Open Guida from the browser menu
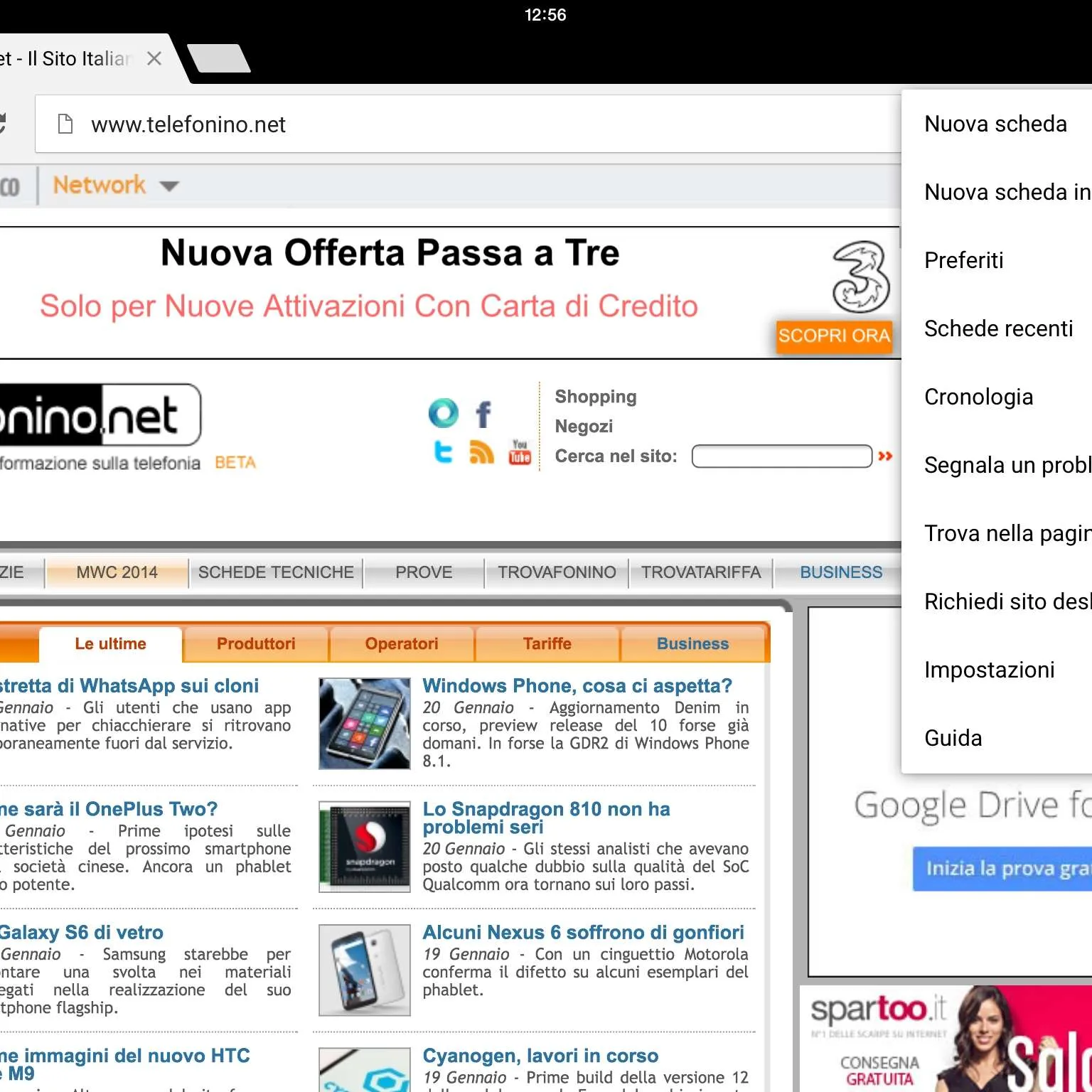The height and width of the screenshot is (1092, 1092). point(997,738)
